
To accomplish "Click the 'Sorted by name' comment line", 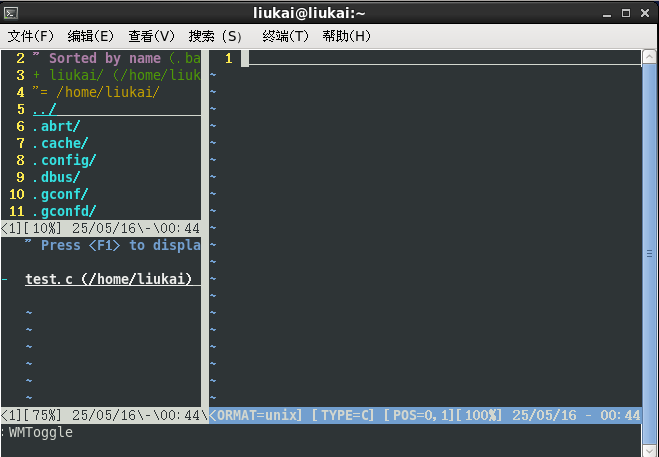I will 117,58.
